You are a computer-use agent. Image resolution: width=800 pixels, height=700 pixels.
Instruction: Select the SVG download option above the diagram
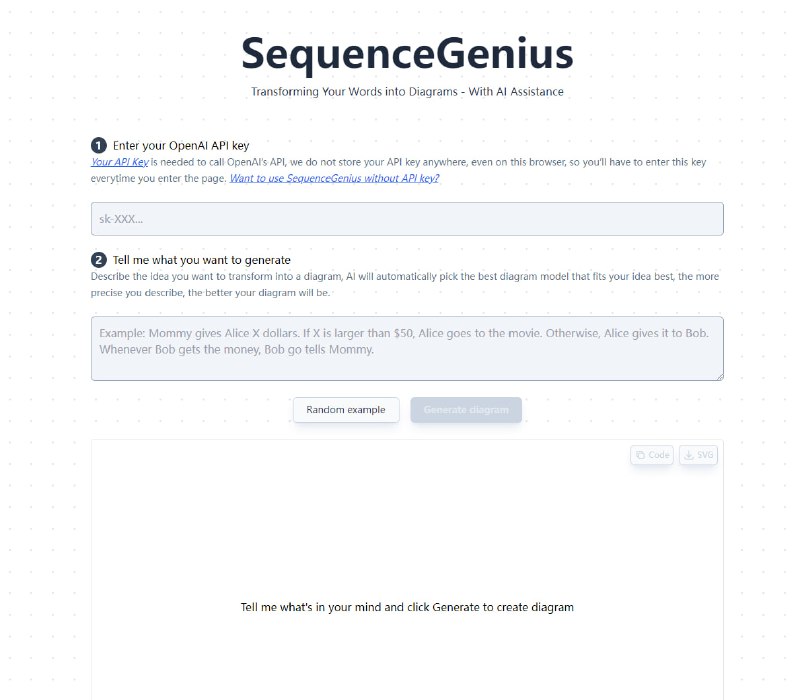click(x=698, y=455)
